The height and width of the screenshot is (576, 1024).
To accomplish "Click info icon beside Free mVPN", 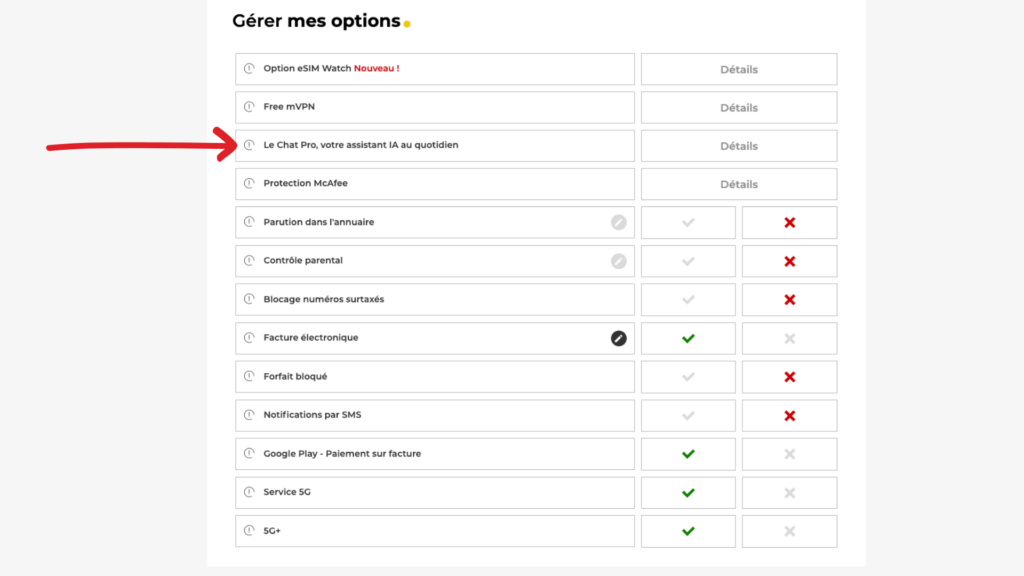I will tap(249, 107).
